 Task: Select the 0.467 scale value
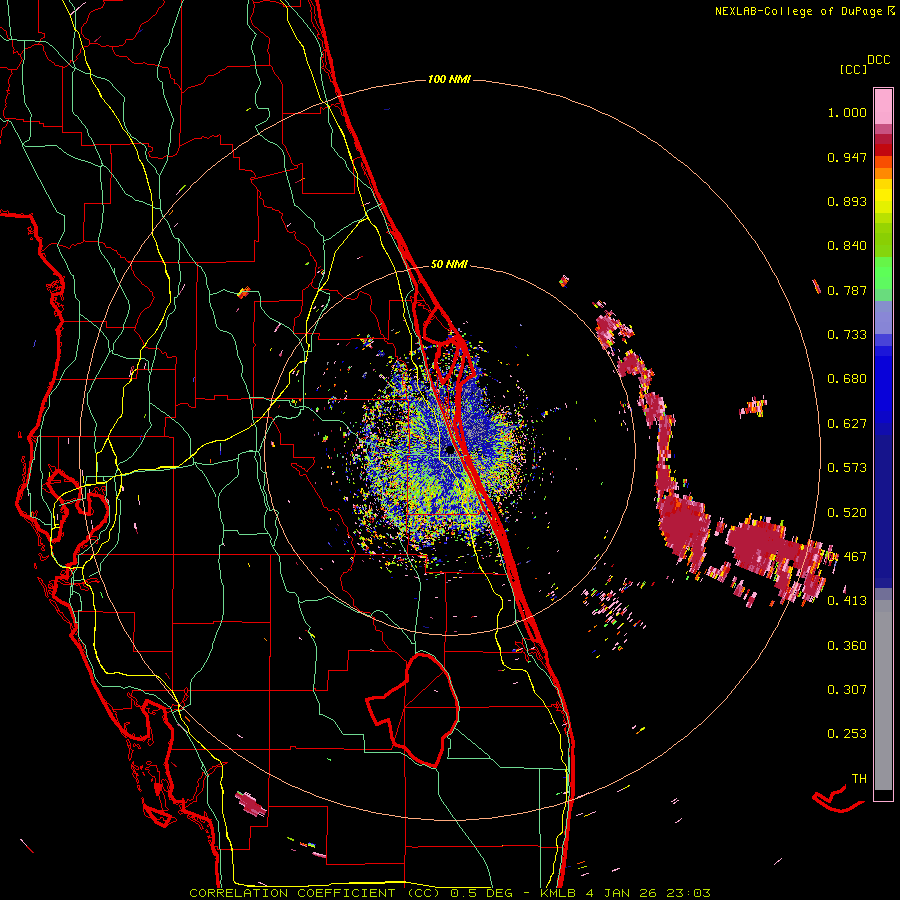[x=847, y=557]
